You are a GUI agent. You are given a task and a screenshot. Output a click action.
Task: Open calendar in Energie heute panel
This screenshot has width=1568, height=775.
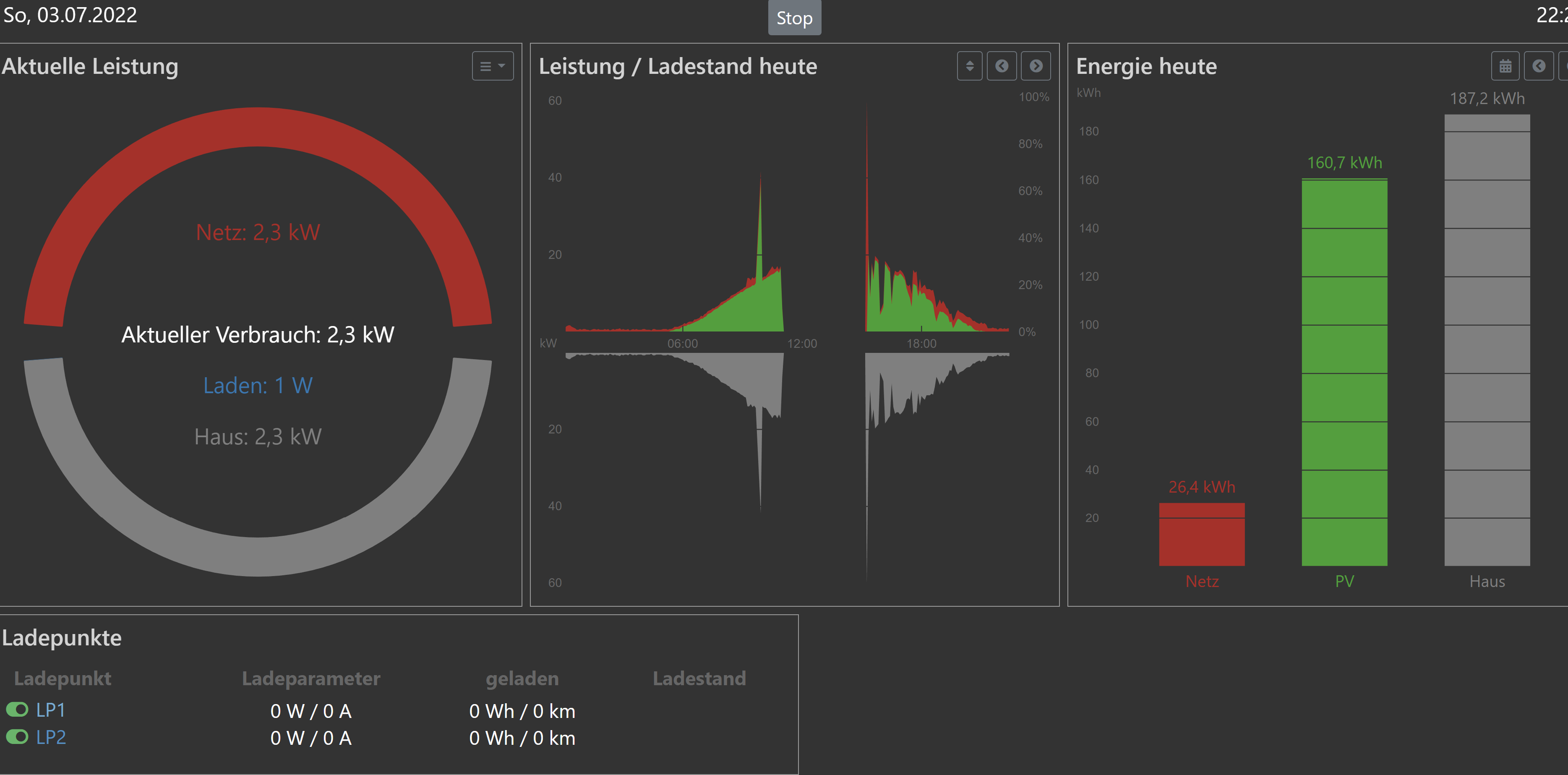(x=1505, y=66)
